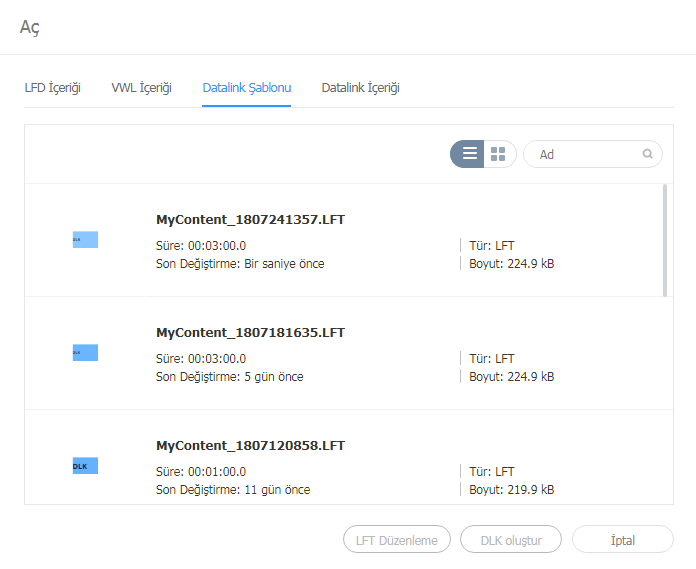Click the 11 gün önce modification text
Image resolution: width=696 pixels, height=569 pixels.
tap(276, 490)
